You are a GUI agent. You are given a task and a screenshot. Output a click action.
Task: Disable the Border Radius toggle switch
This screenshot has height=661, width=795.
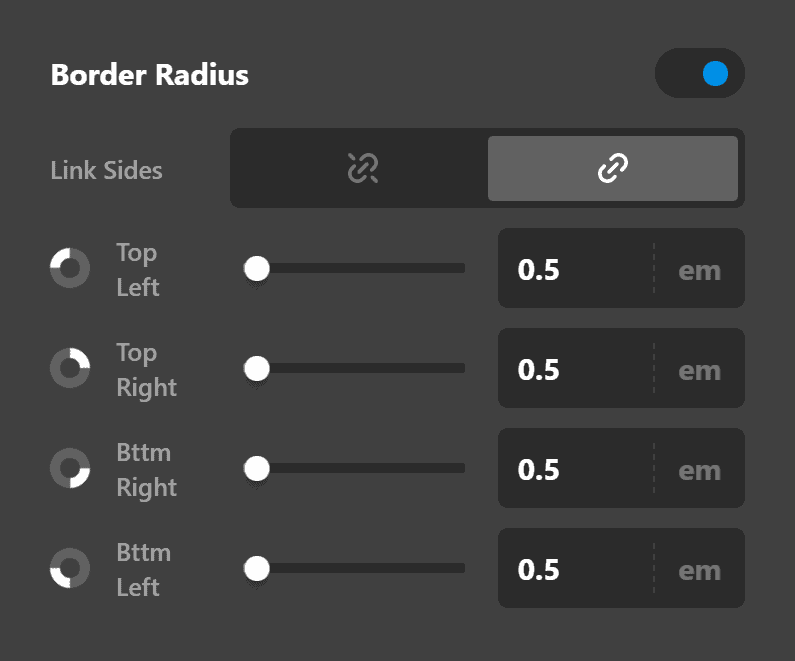pos(700,73)
